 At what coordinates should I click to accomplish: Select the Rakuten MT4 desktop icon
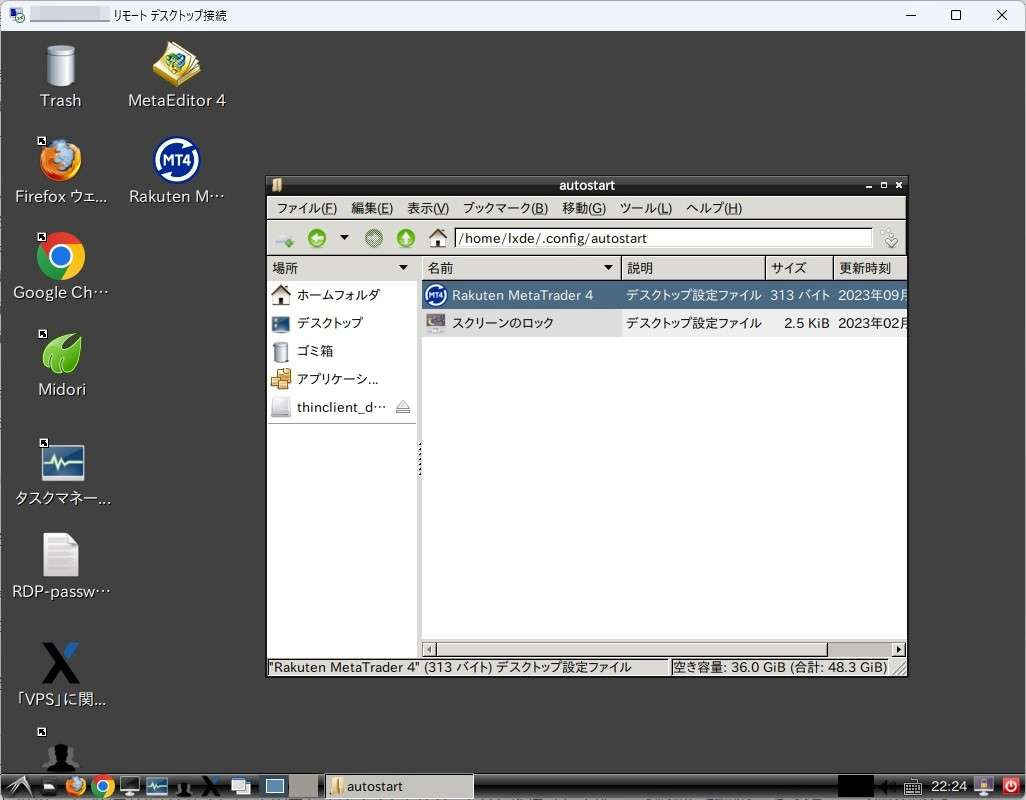[x=177, y=171]
